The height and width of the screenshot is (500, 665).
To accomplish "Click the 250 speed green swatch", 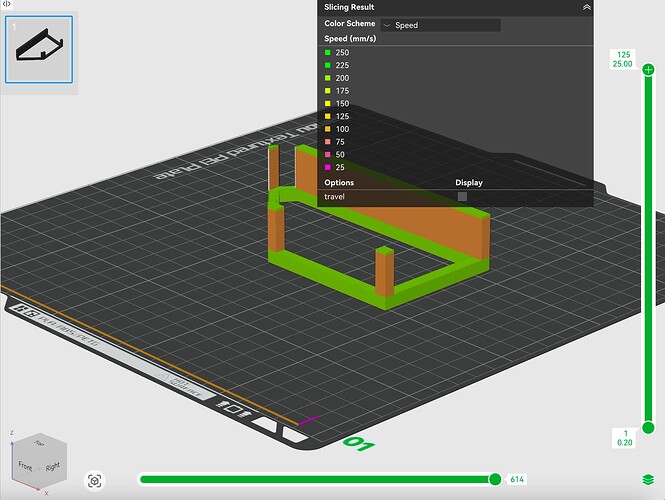I will [327, 53].
